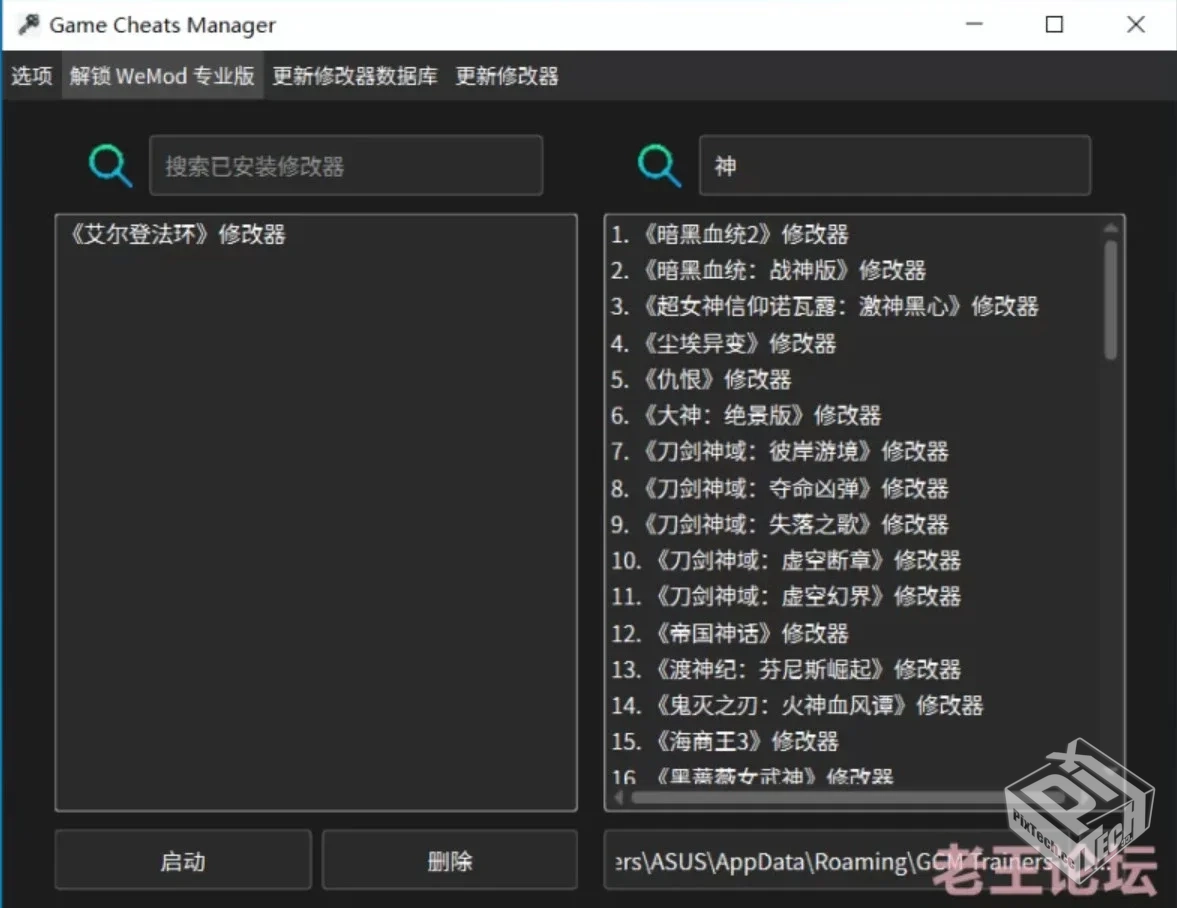Focus the 搜索已安装修改器 search field
Screen dimensions: 1177x908
coord(346,166)
